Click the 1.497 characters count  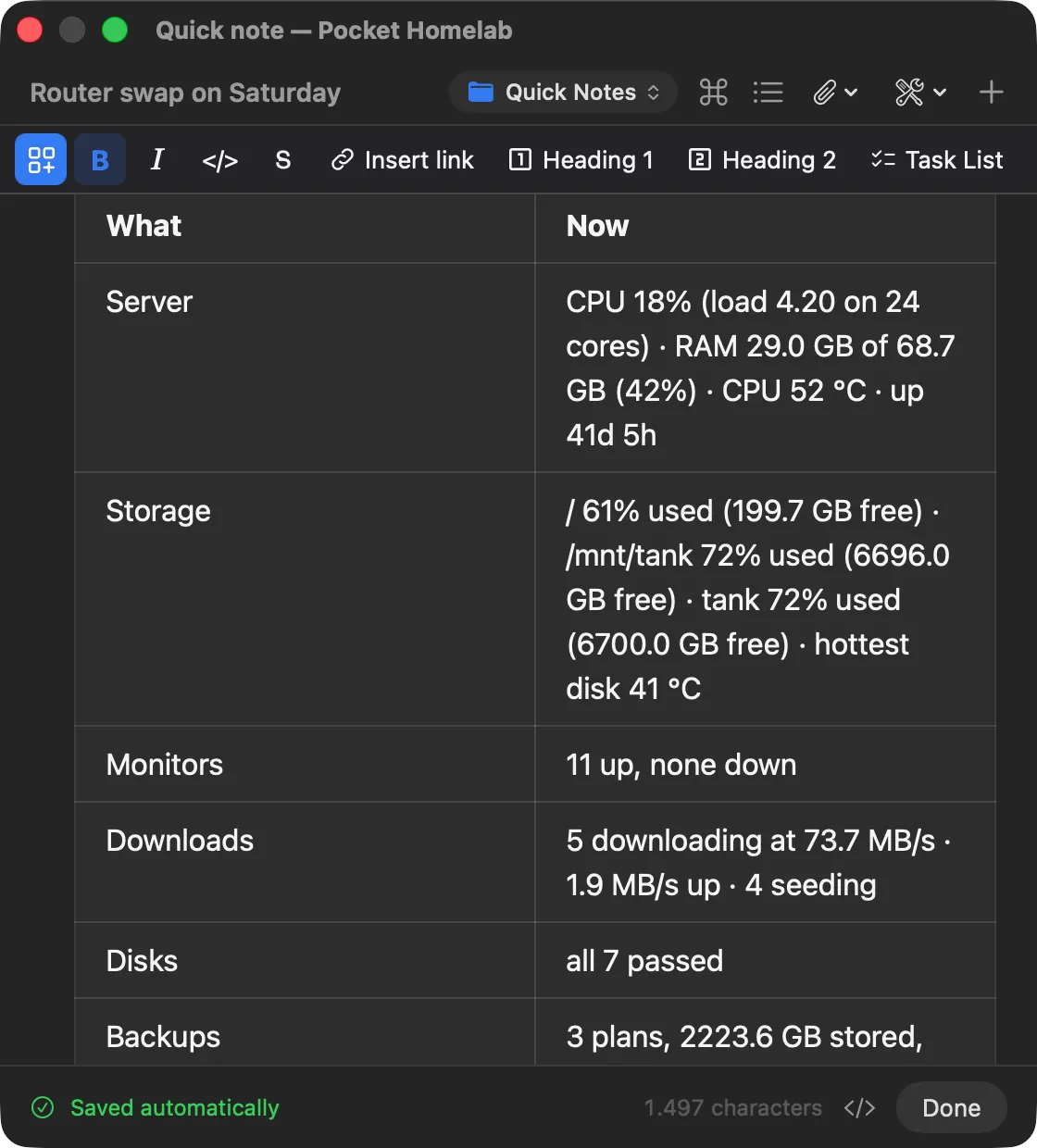733,1107
